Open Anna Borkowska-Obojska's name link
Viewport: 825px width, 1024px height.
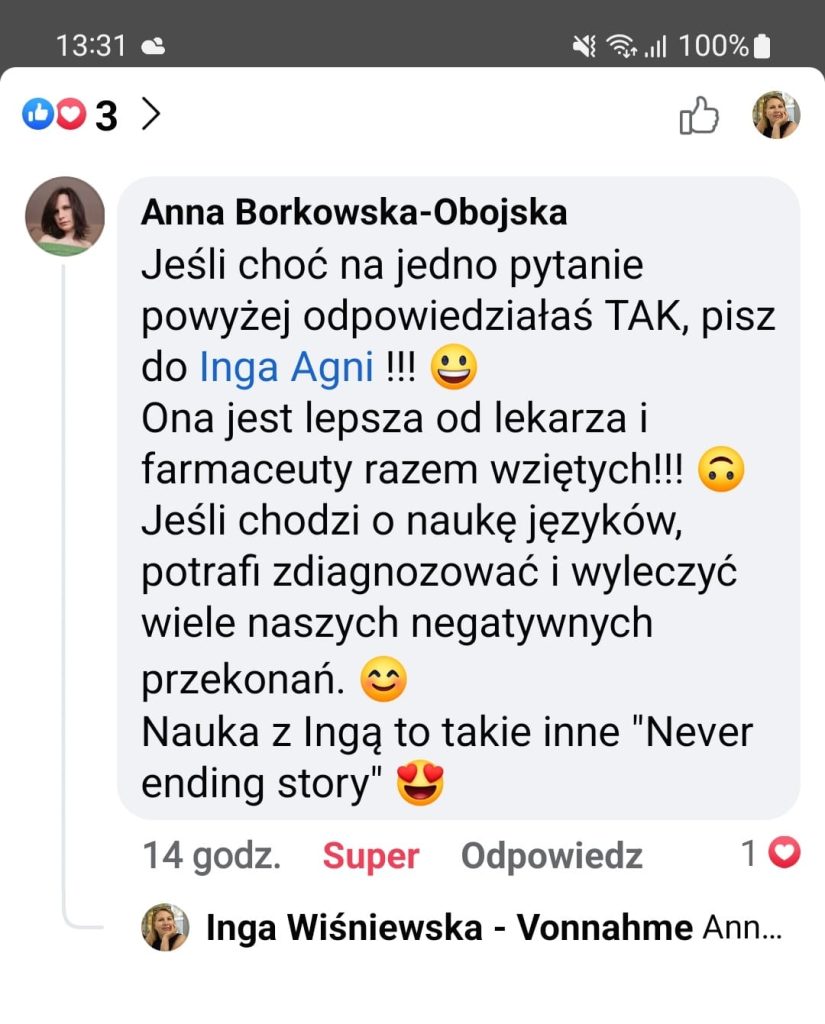pos(354,212)
